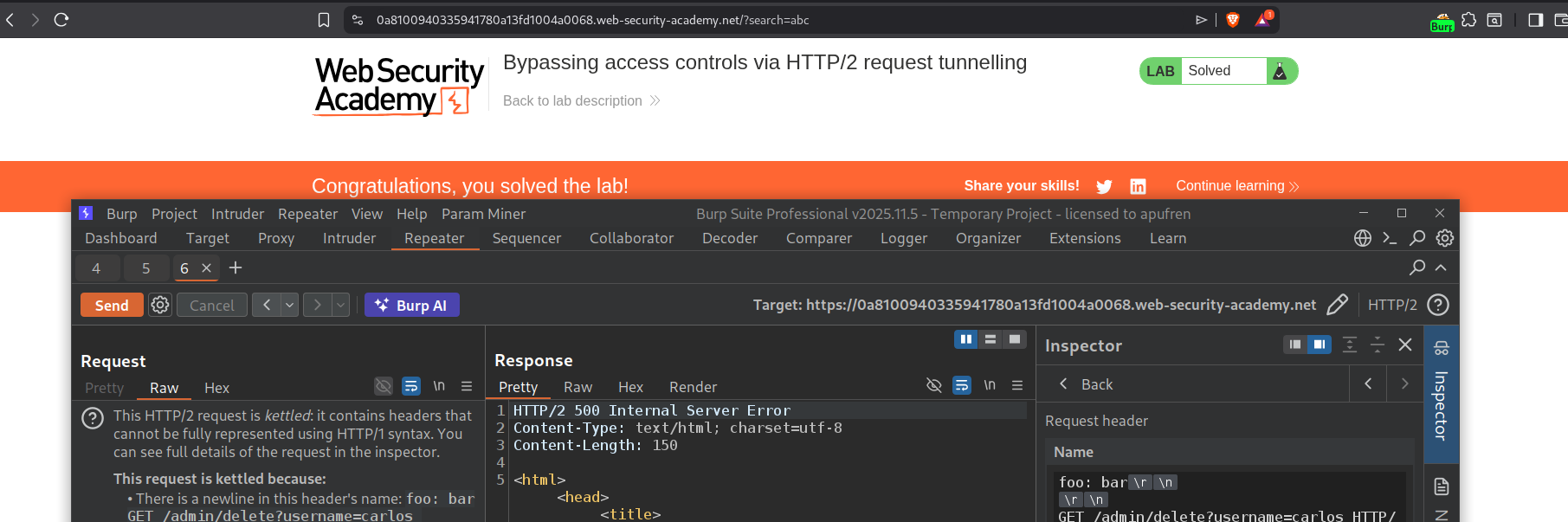
Task: Open the request pane options menu
Action: pos(467,386)
